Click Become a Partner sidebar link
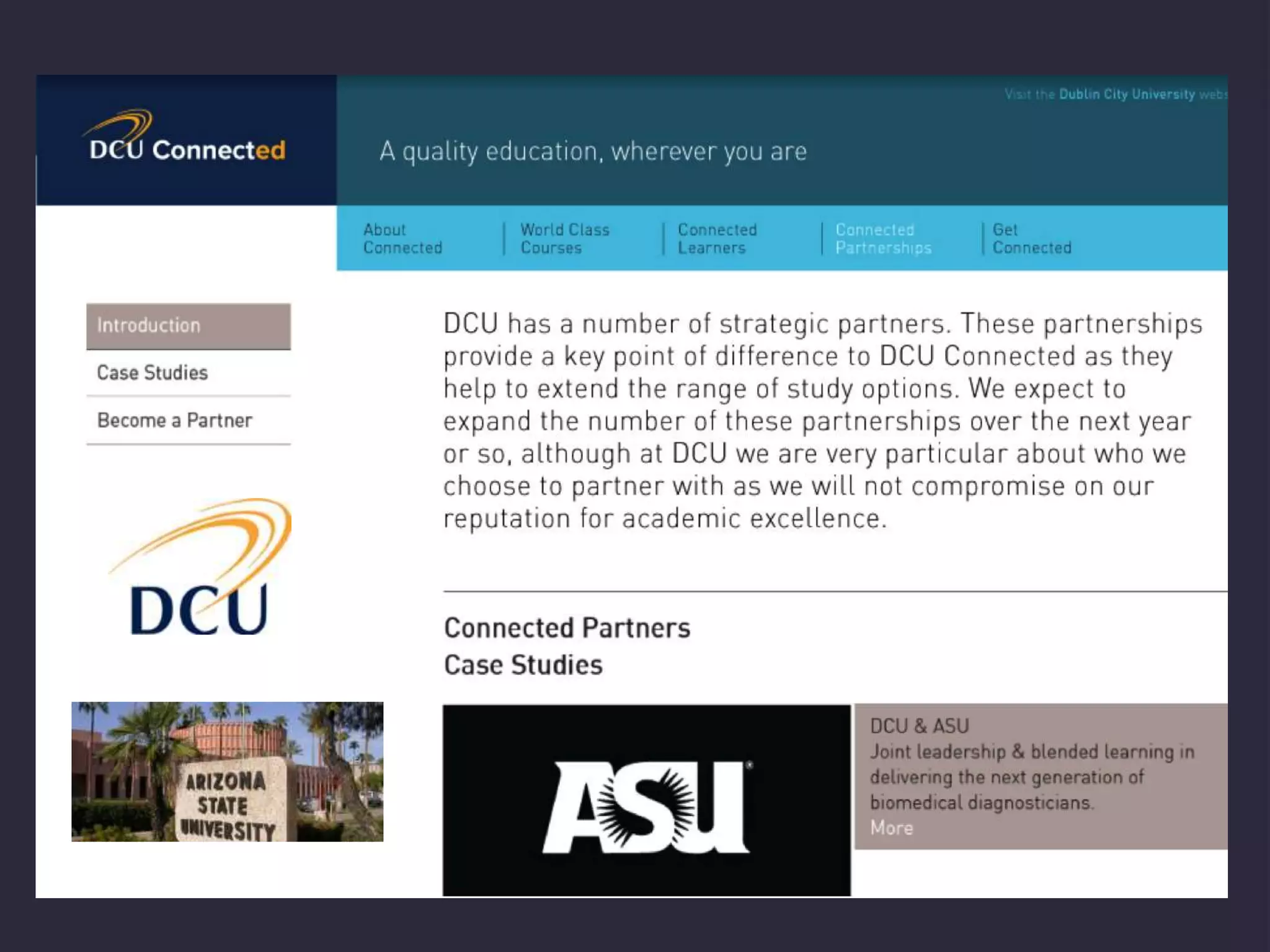This screenshot has width=1270, height=952. [175, 421]
